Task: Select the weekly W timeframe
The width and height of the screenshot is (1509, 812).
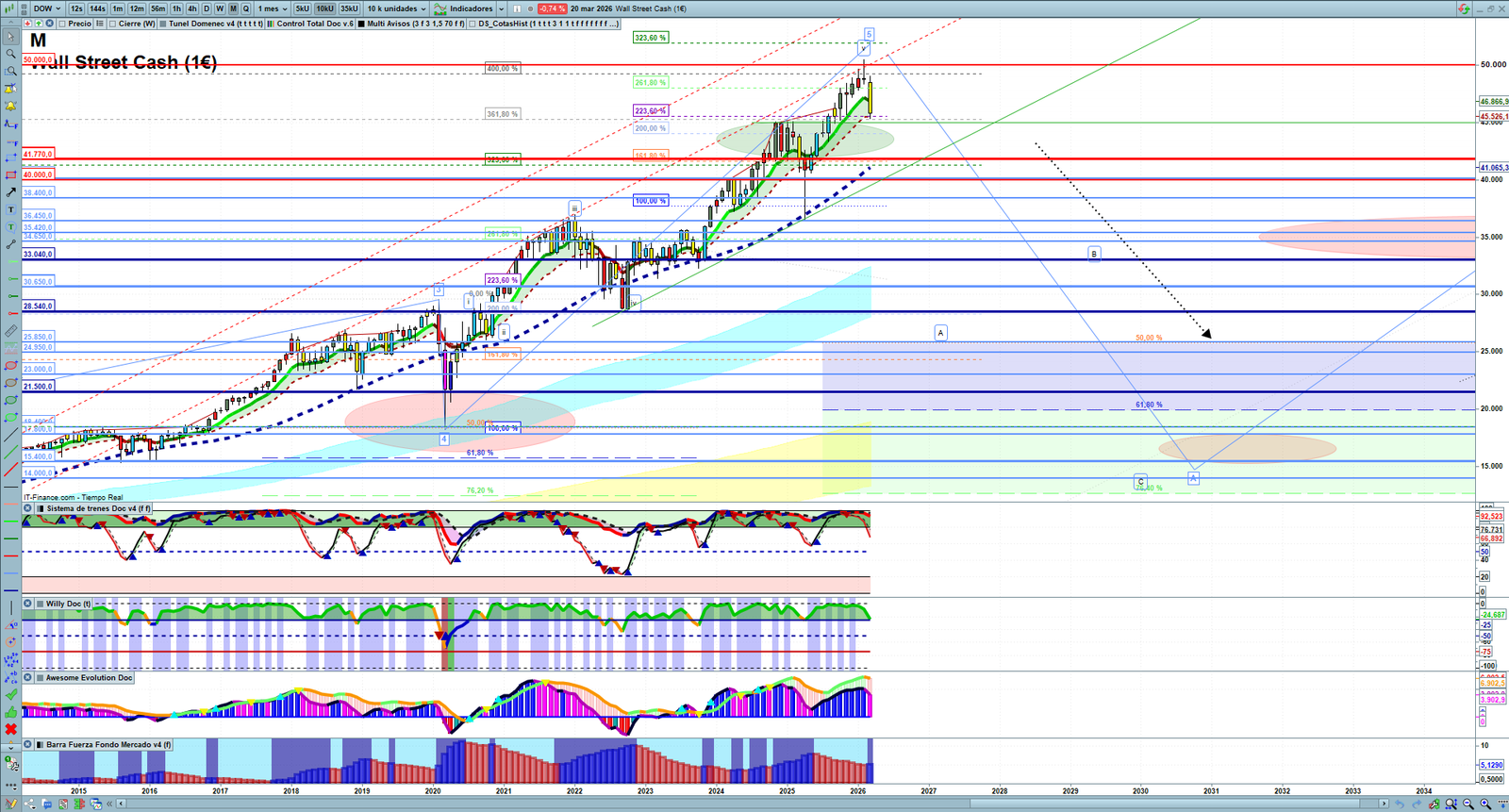Action: pyautogui.click(x=220, y=8)
